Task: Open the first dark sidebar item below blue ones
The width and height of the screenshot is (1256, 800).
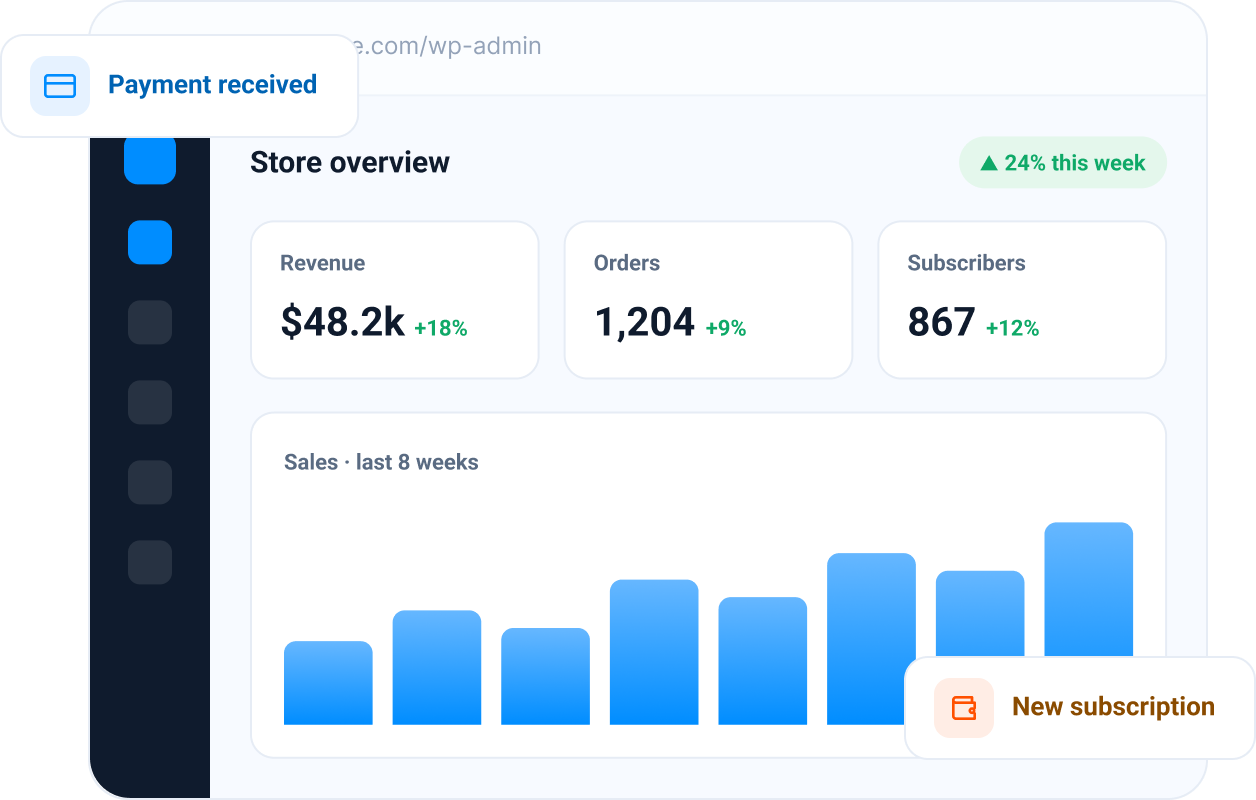Action: [150, 322]
